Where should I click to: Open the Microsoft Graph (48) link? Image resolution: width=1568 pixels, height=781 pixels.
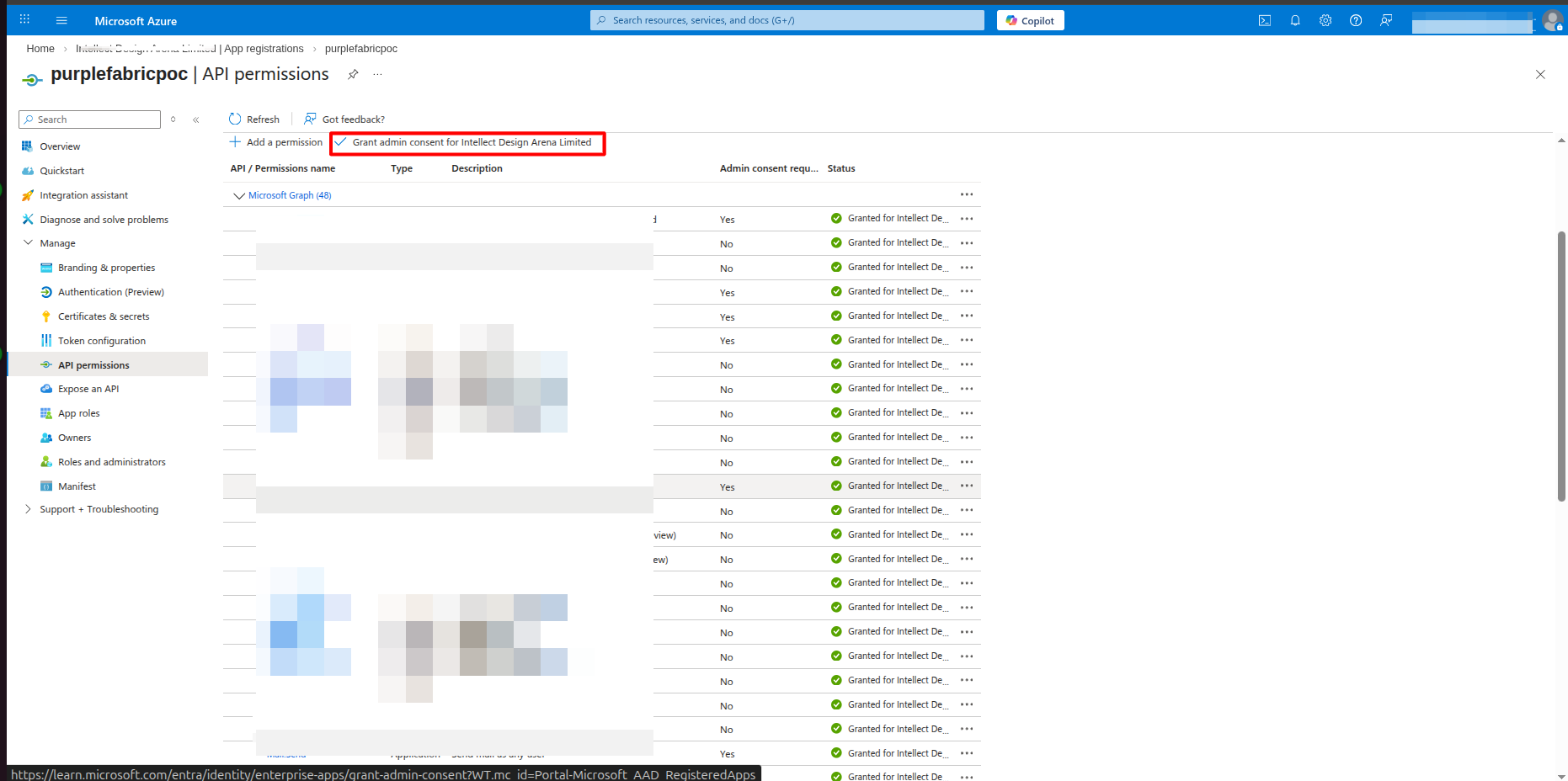coord(290,195)
